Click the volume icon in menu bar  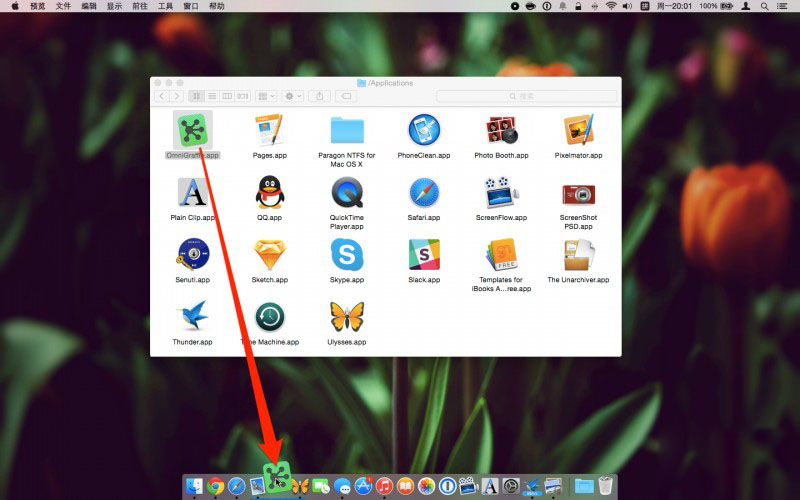(x=627, y=6)
